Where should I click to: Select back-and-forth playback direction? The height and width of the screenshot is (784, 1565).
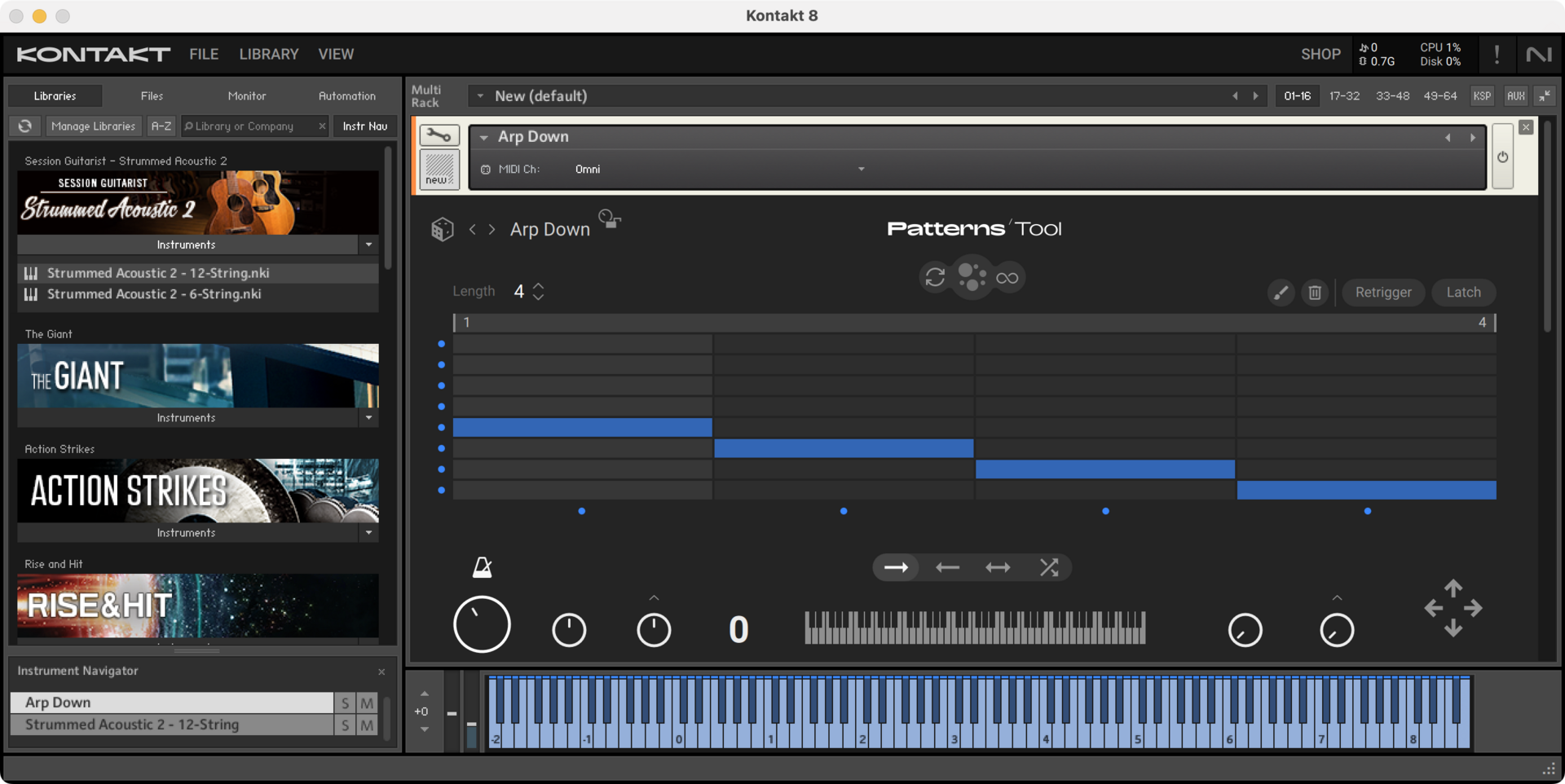(998, 567)
